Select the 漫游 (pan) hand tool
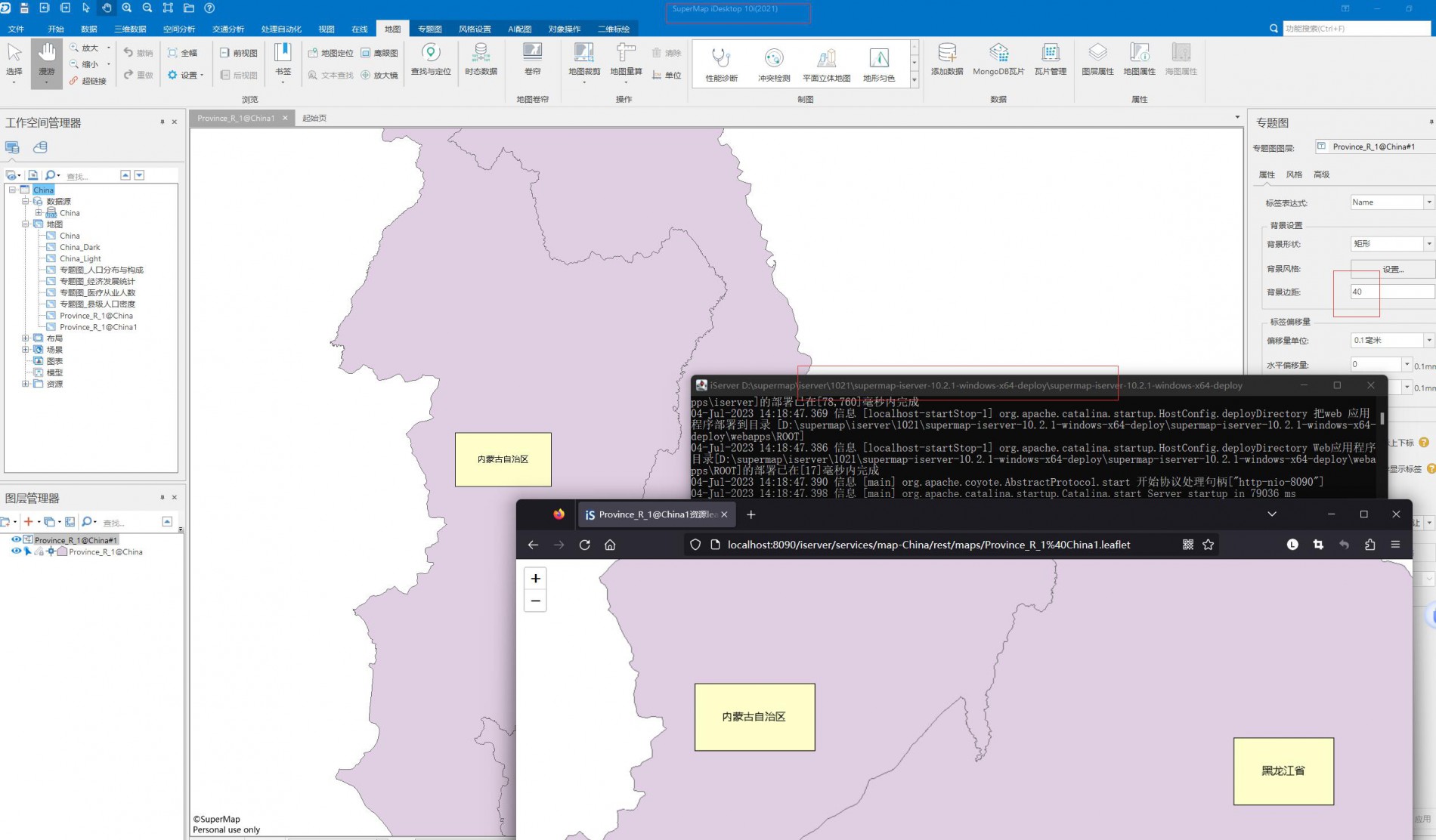 [47, 63]
